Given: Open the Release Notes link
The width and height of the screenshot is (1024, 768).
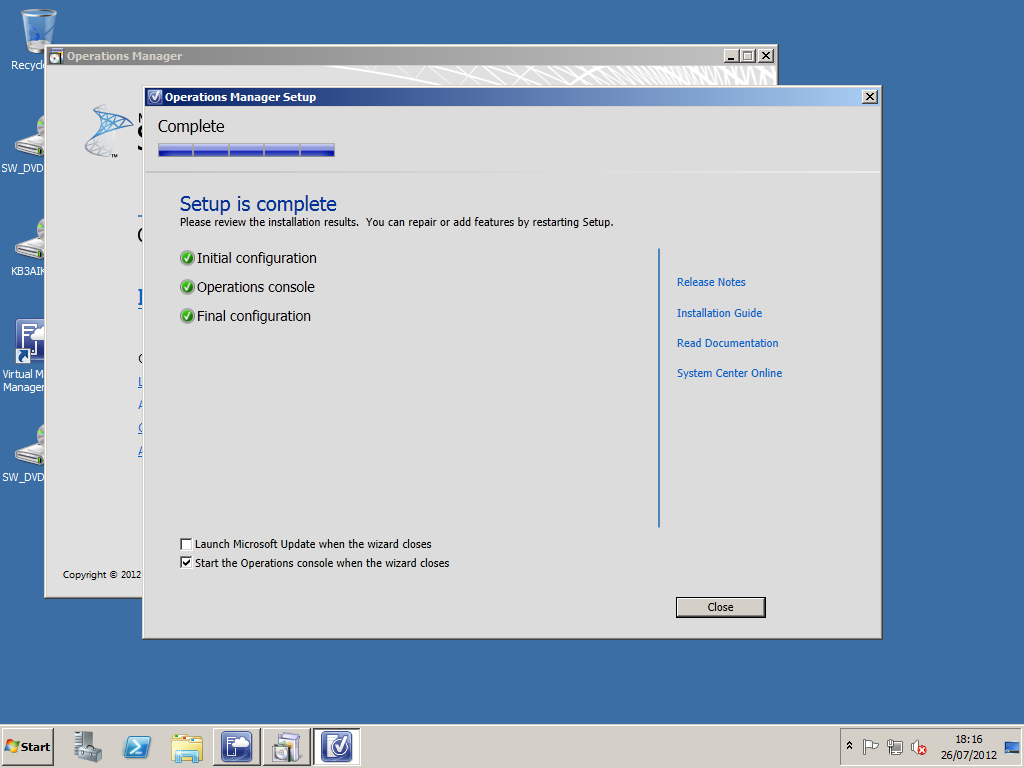Looking at the screenshot, I should [x=711, y=282].
